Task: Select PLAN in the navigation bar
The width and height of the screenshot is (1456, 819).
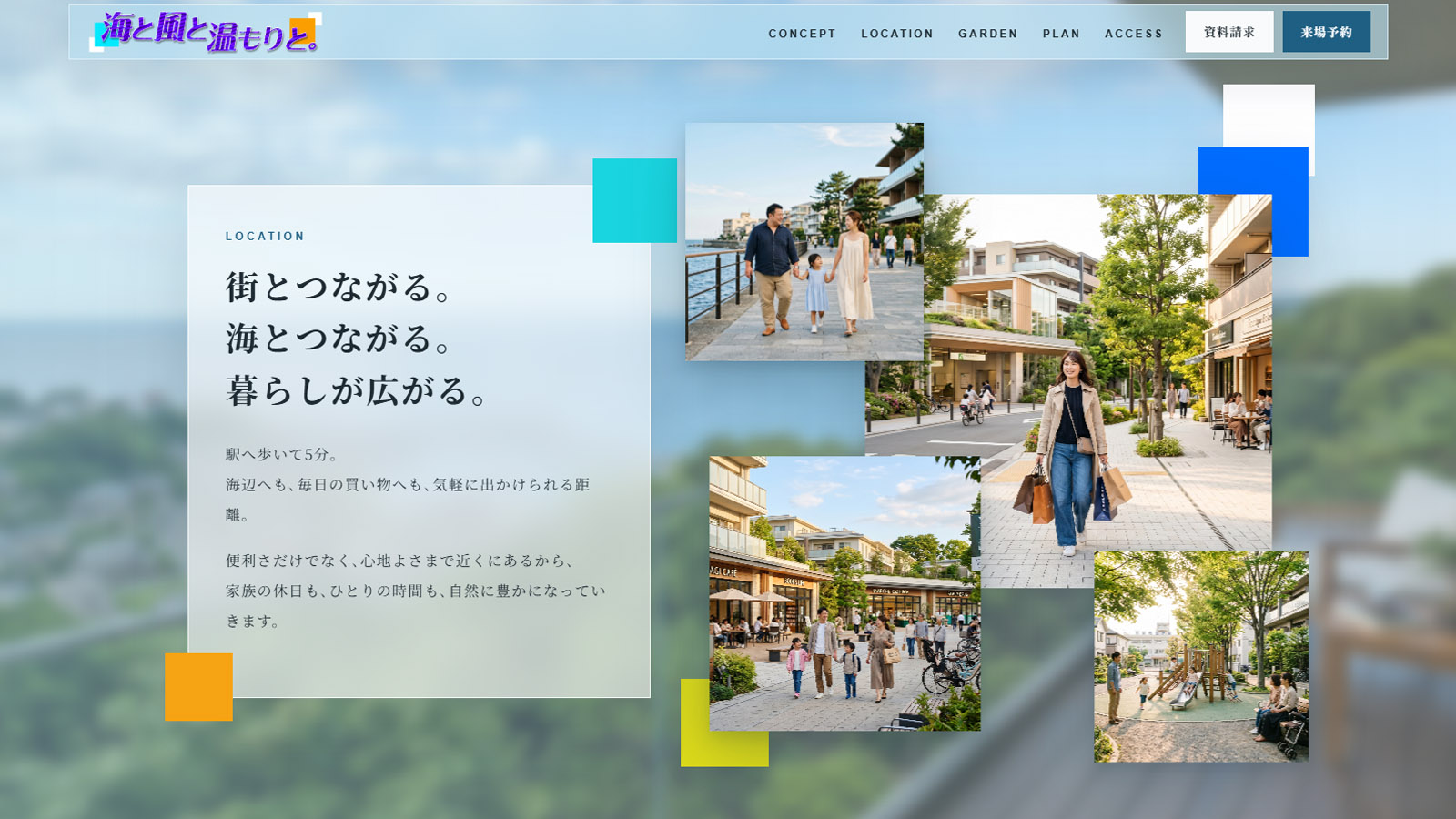Action: (x=1061, y=34)
